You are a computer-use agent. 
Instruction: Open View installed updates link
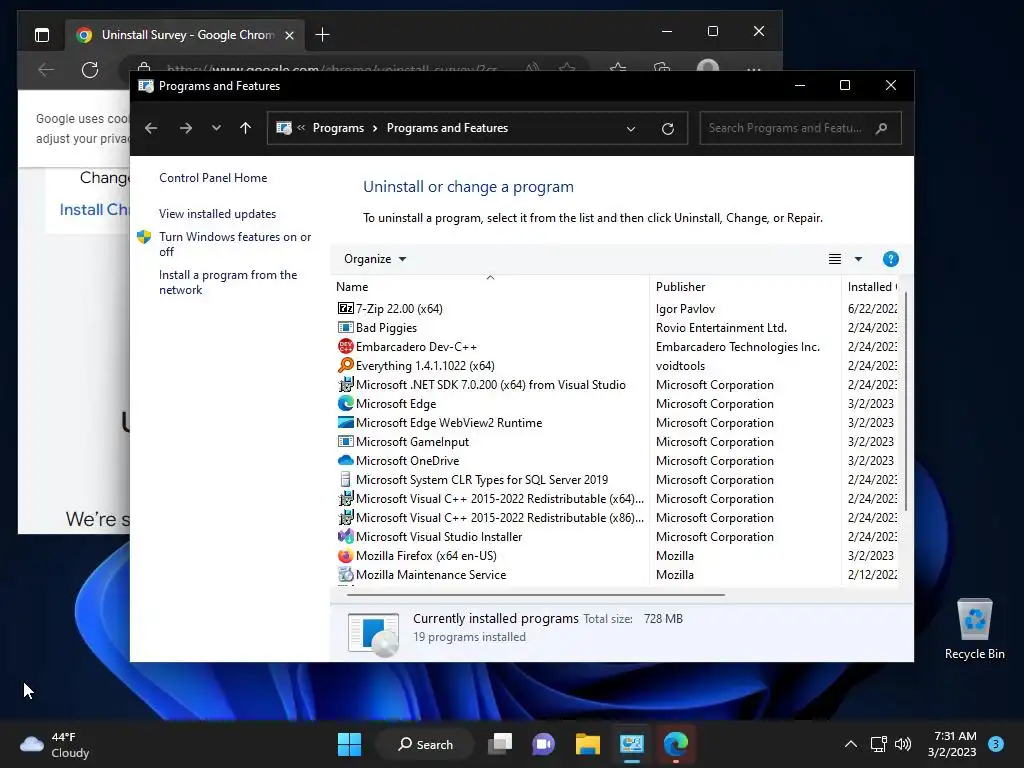(x=217, y=214)
